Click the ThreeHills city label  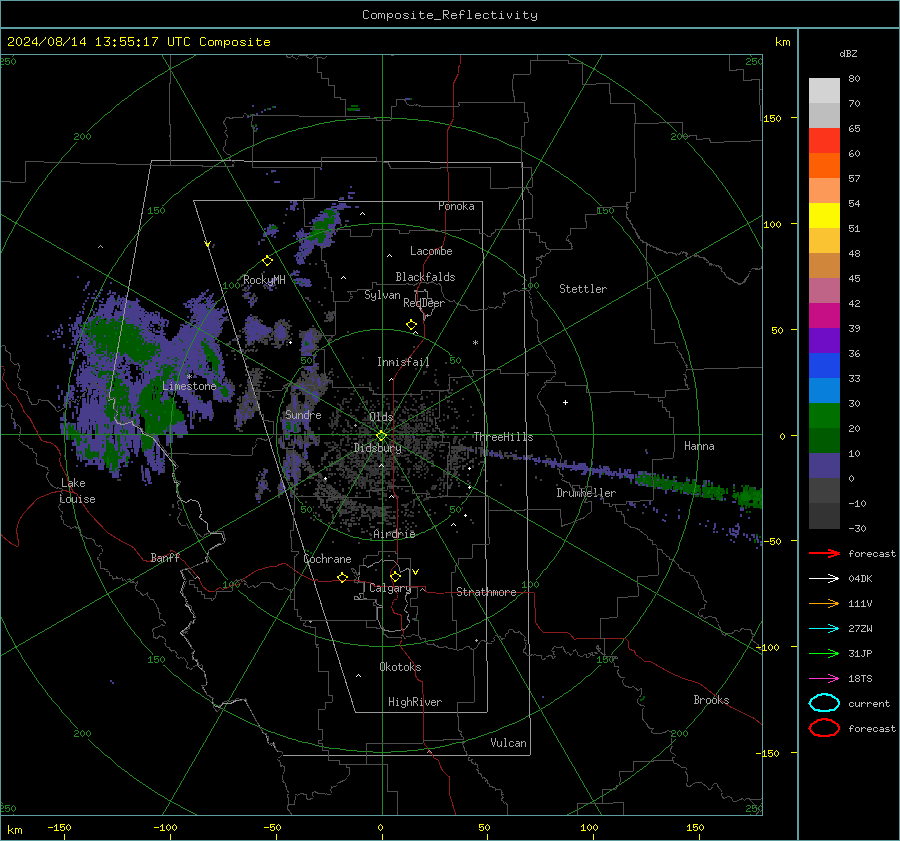503,437
